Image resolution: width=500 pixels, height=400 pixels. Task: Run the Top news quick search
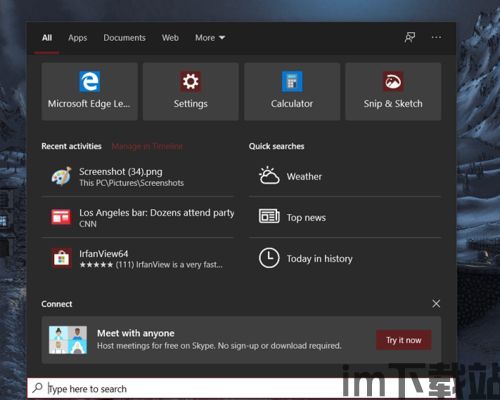[345, 217]
